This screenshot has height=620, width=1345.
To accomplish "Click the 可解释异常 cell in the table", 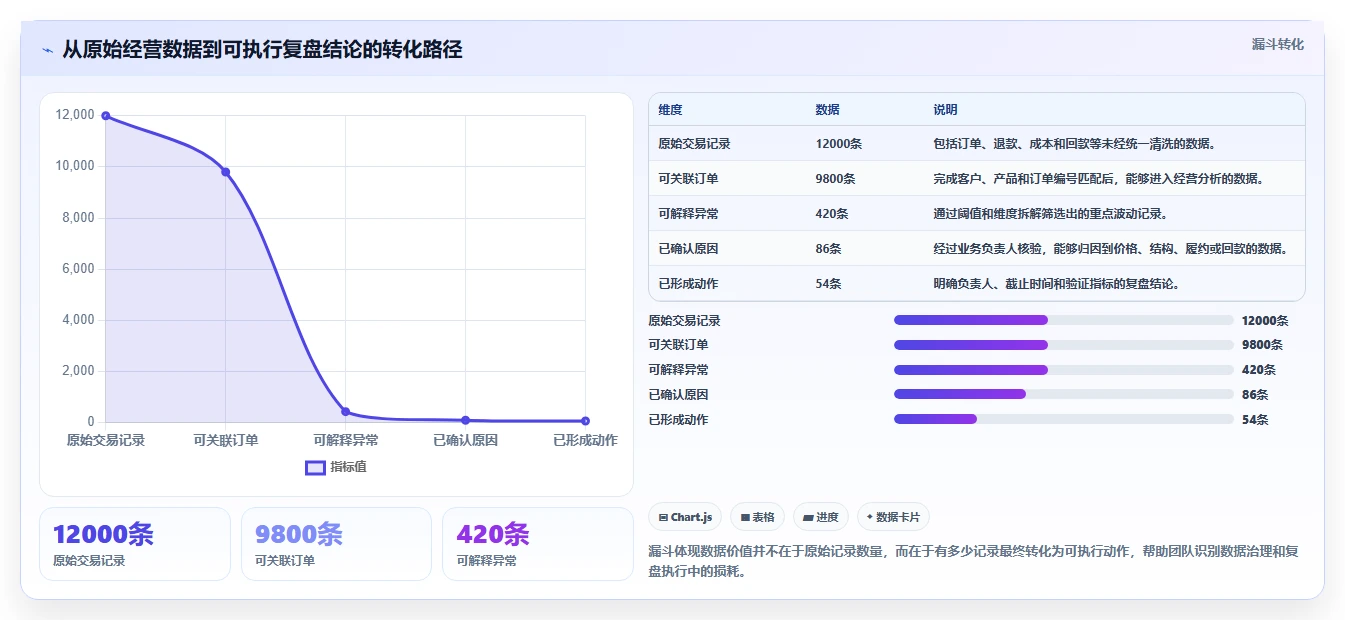I will (x=688, y=213).
